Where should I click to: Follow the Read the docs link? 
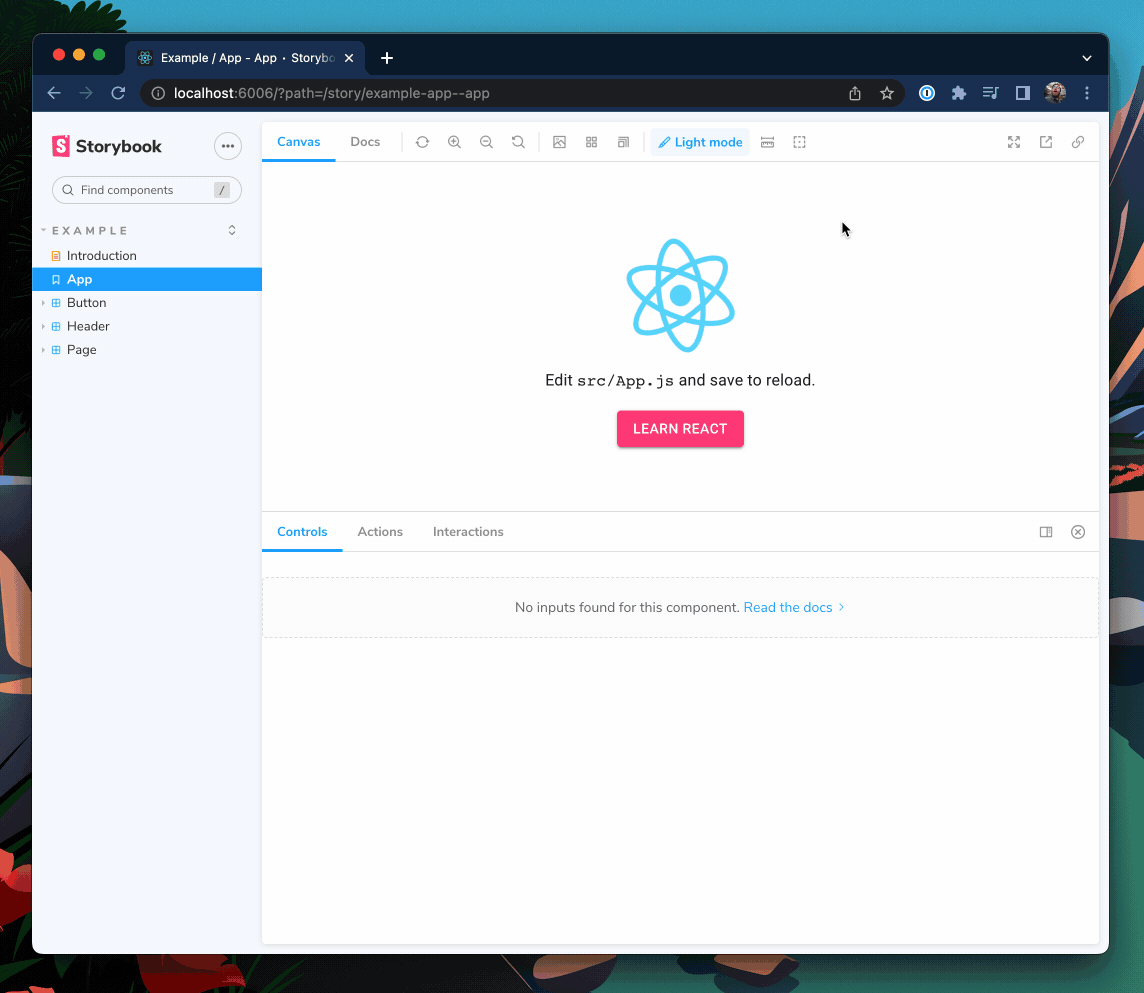pos(788,607)
